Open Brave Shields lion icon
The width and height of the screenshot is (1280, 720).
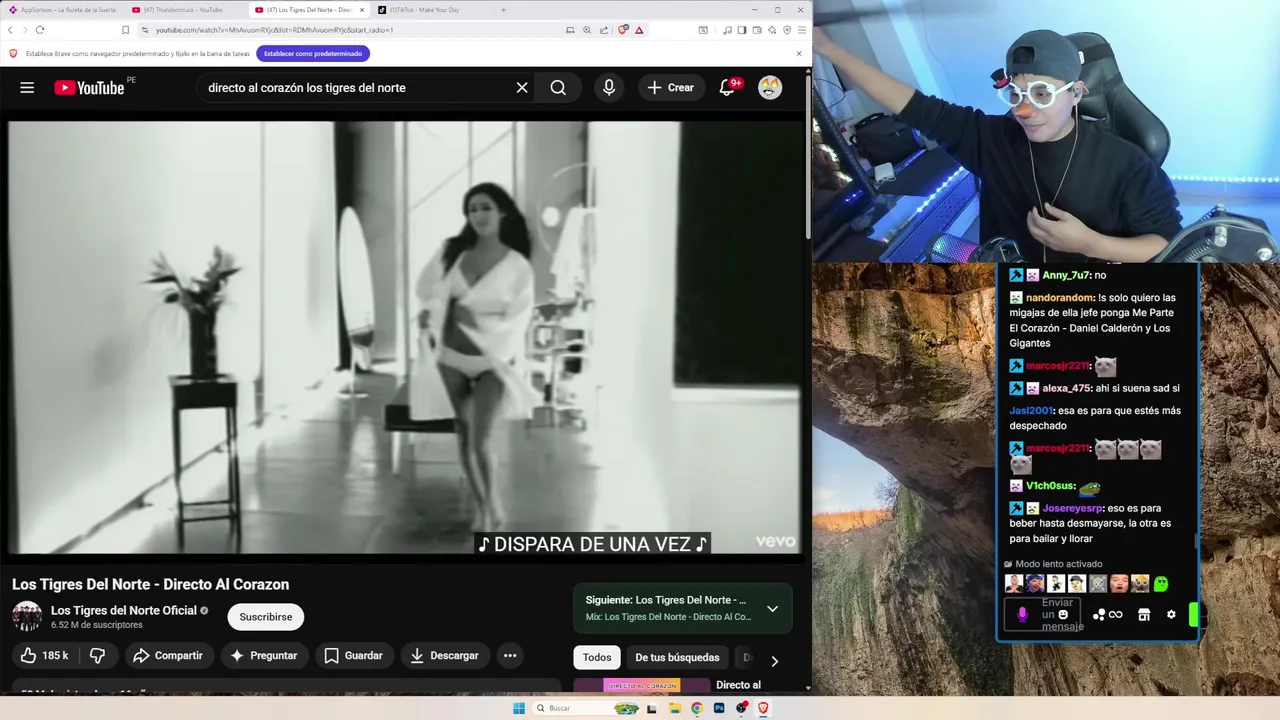[x=623, y=30]
